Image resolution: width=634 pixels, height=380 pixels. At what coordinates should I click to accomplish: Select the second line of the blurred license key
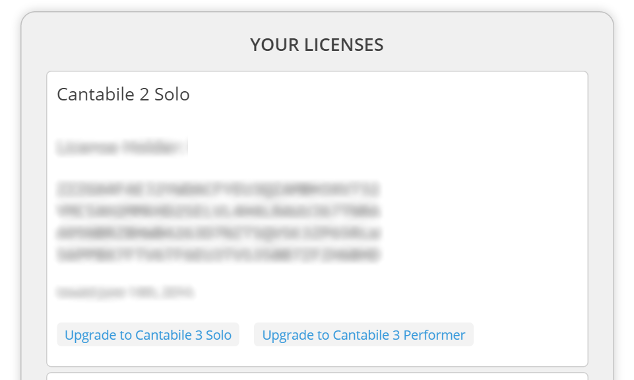(x=218, y=211)
